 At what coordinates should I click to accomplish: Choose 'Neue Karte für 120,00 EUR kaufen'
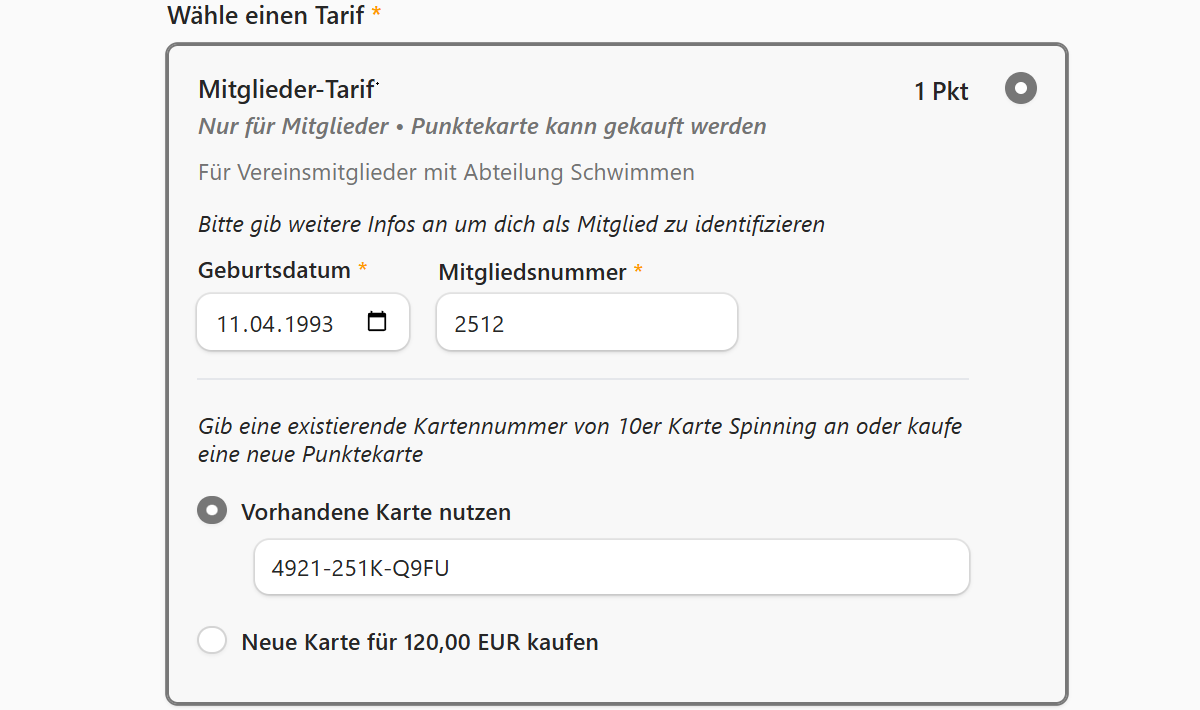pyautogui.click(x=212, y=640)
